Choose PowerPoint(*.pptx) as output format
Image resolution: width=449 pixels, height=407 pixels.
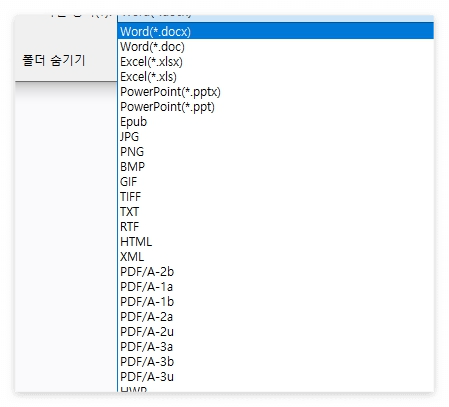click(x=276, y=92)
